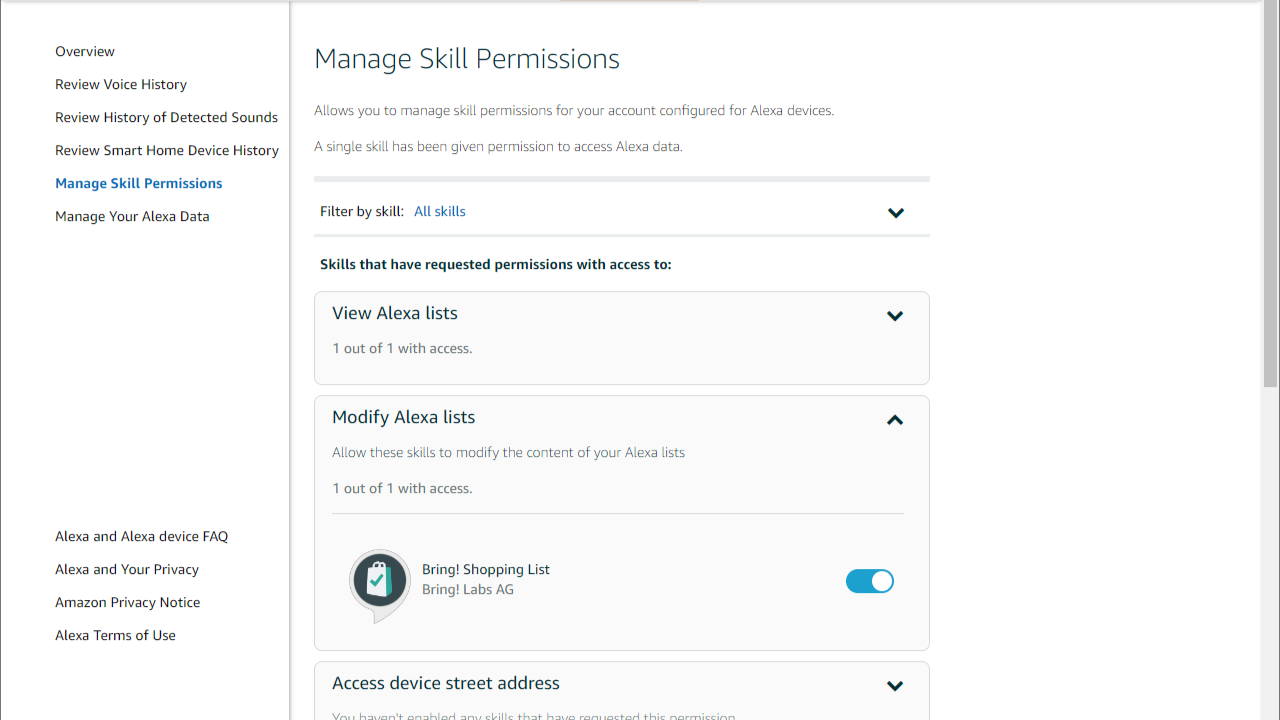Click the 'Manage Skill Permissions' page title
Screen dimensions: 1280x720
[467, 59]
